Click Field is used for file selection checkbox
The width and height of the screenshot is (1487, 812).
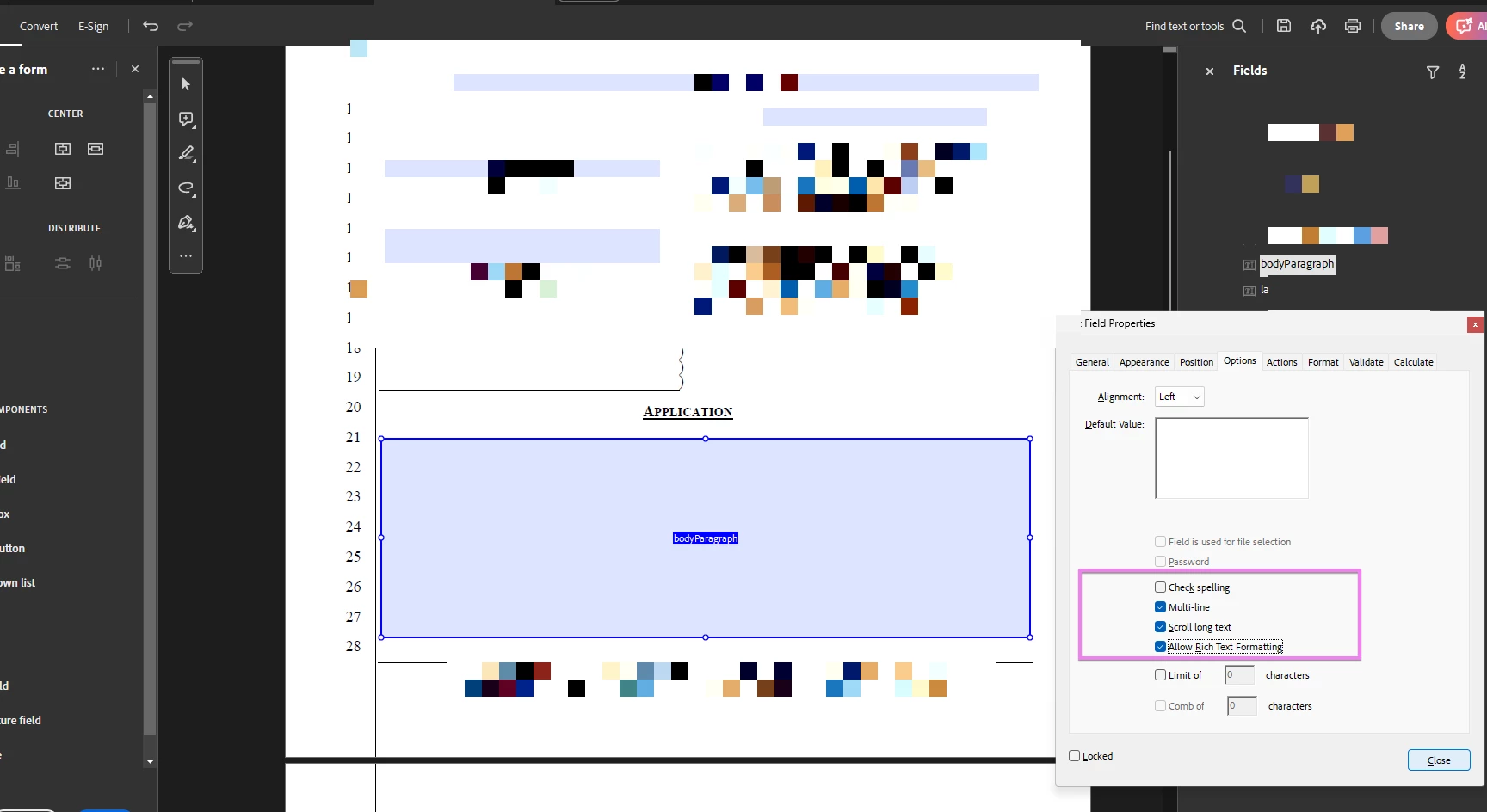(1160, 542)
